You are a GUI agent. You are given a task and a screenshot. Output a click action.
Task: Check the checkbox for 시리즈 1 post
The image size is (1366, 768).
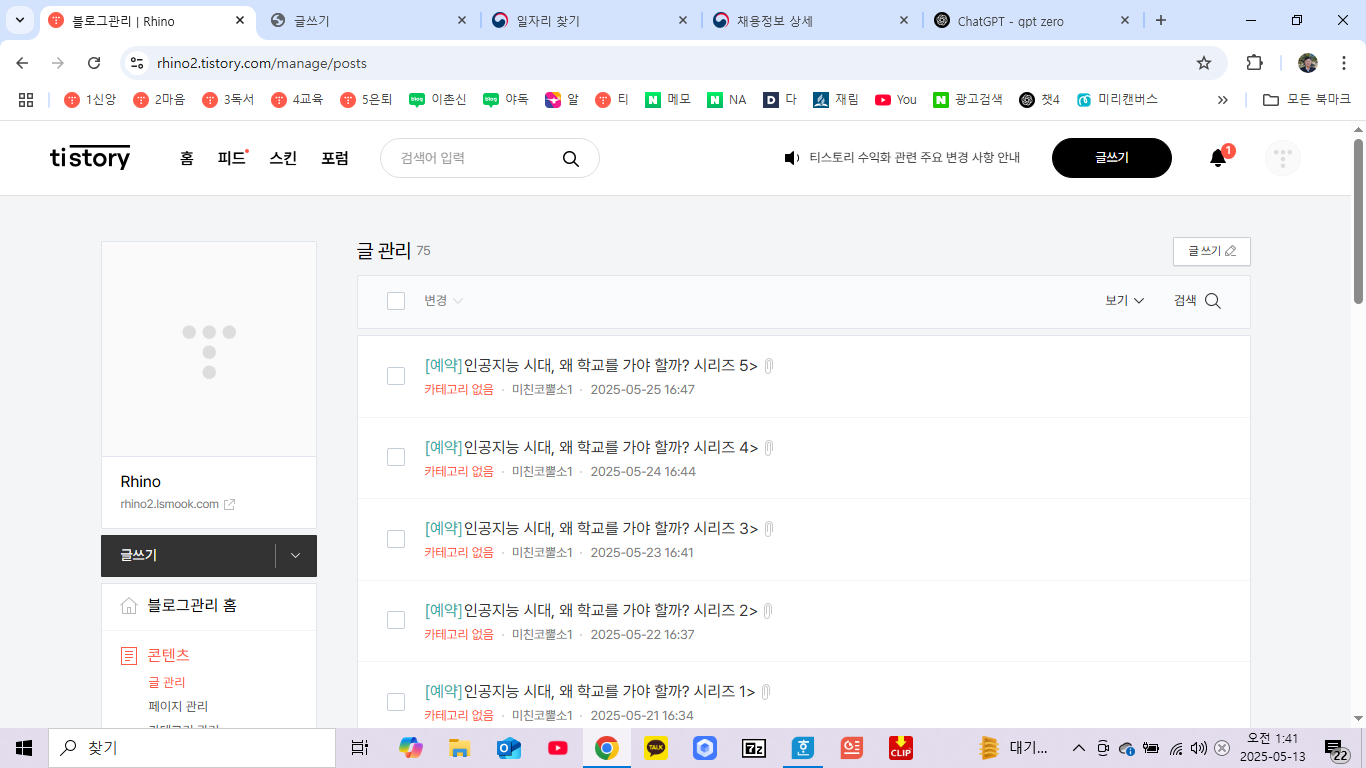tap(396, 702)
